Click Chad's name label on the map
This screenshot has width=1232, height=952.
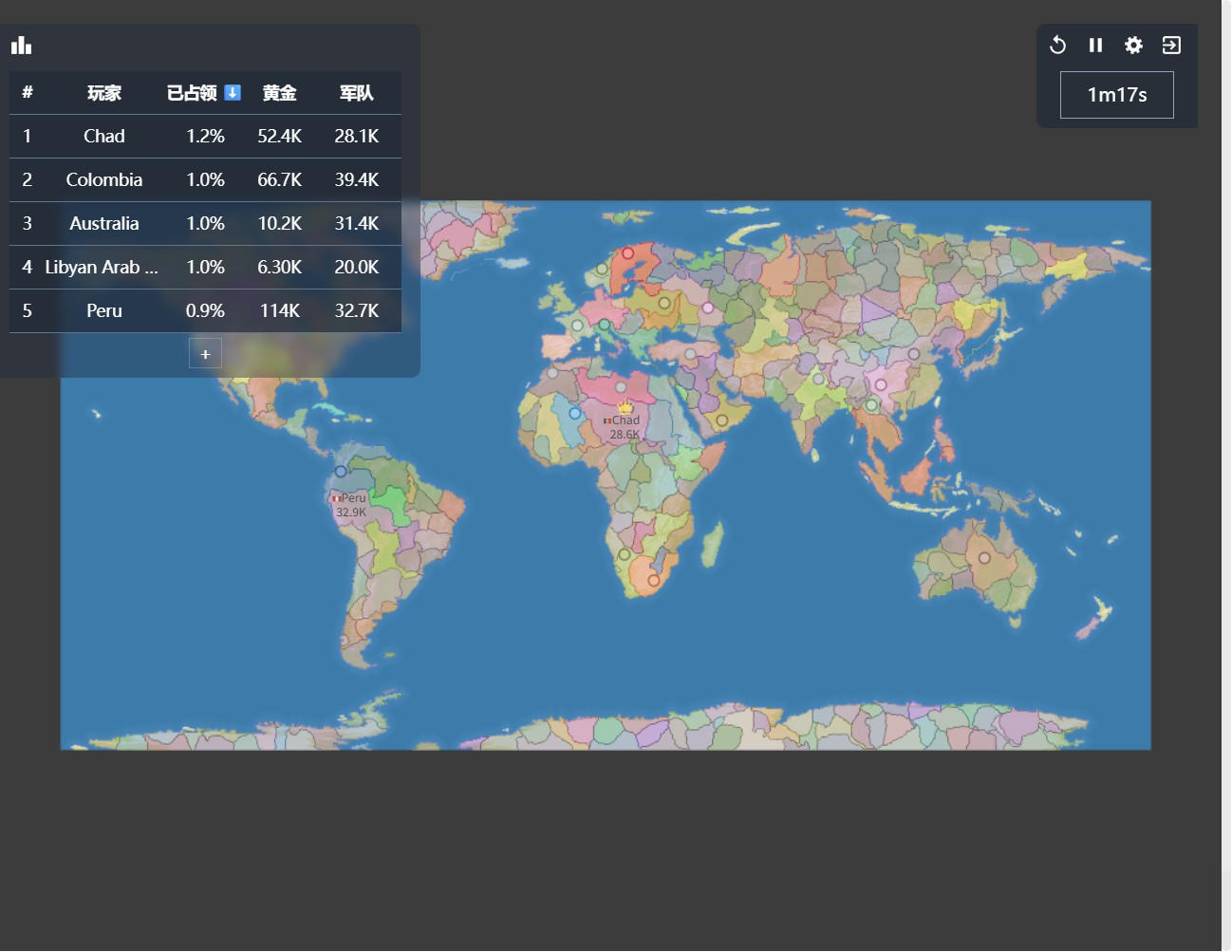pyautogui.click(x=627, y=419)
